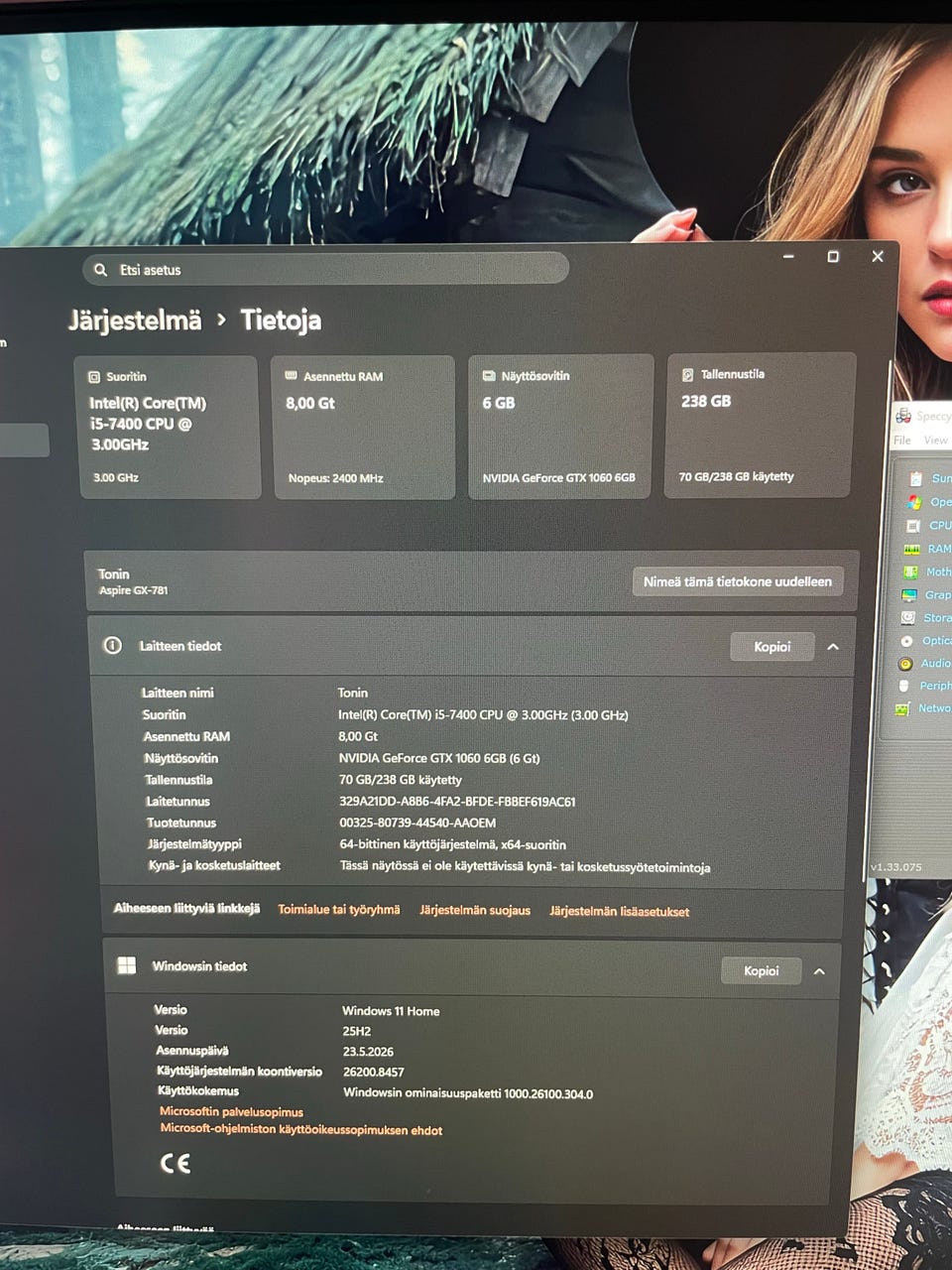Viewport: 952px width, 1270px height.
Task: Open the Järjestelmän lisäasetukset link
Action: pyautogui.click(x=620, y=911)
